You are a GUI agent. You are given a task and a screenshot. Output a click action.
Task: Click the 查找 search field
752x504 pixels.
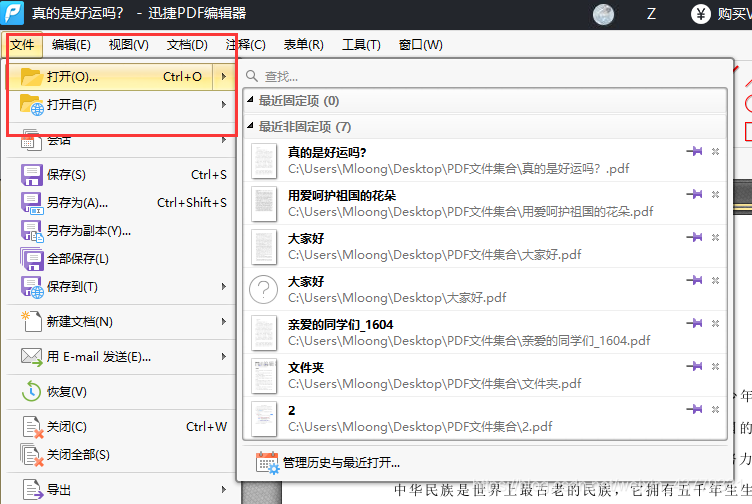(485, 76)
